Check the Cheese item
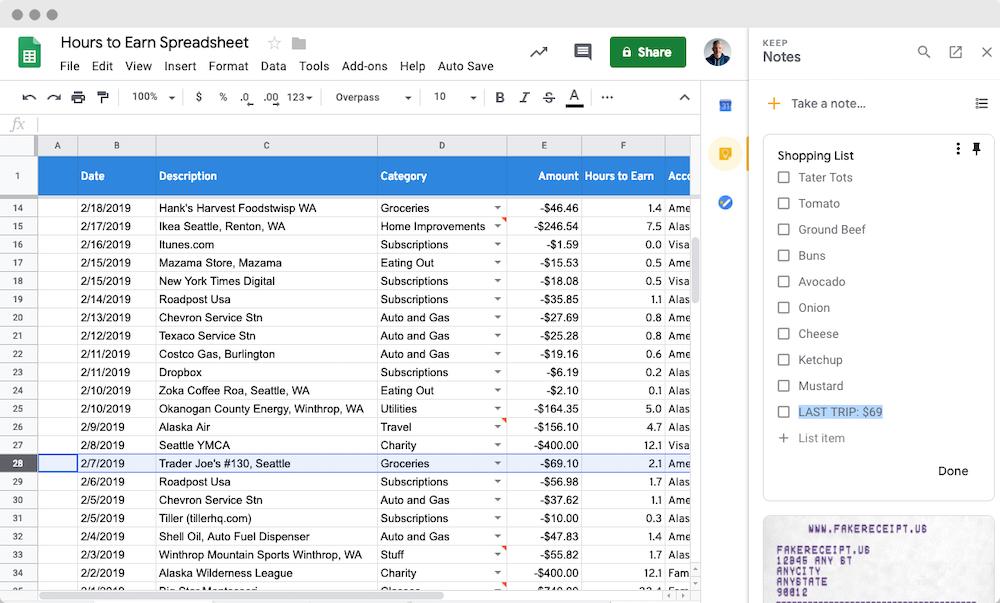Viewport: 1000px width, 603px height. (784, 334)
